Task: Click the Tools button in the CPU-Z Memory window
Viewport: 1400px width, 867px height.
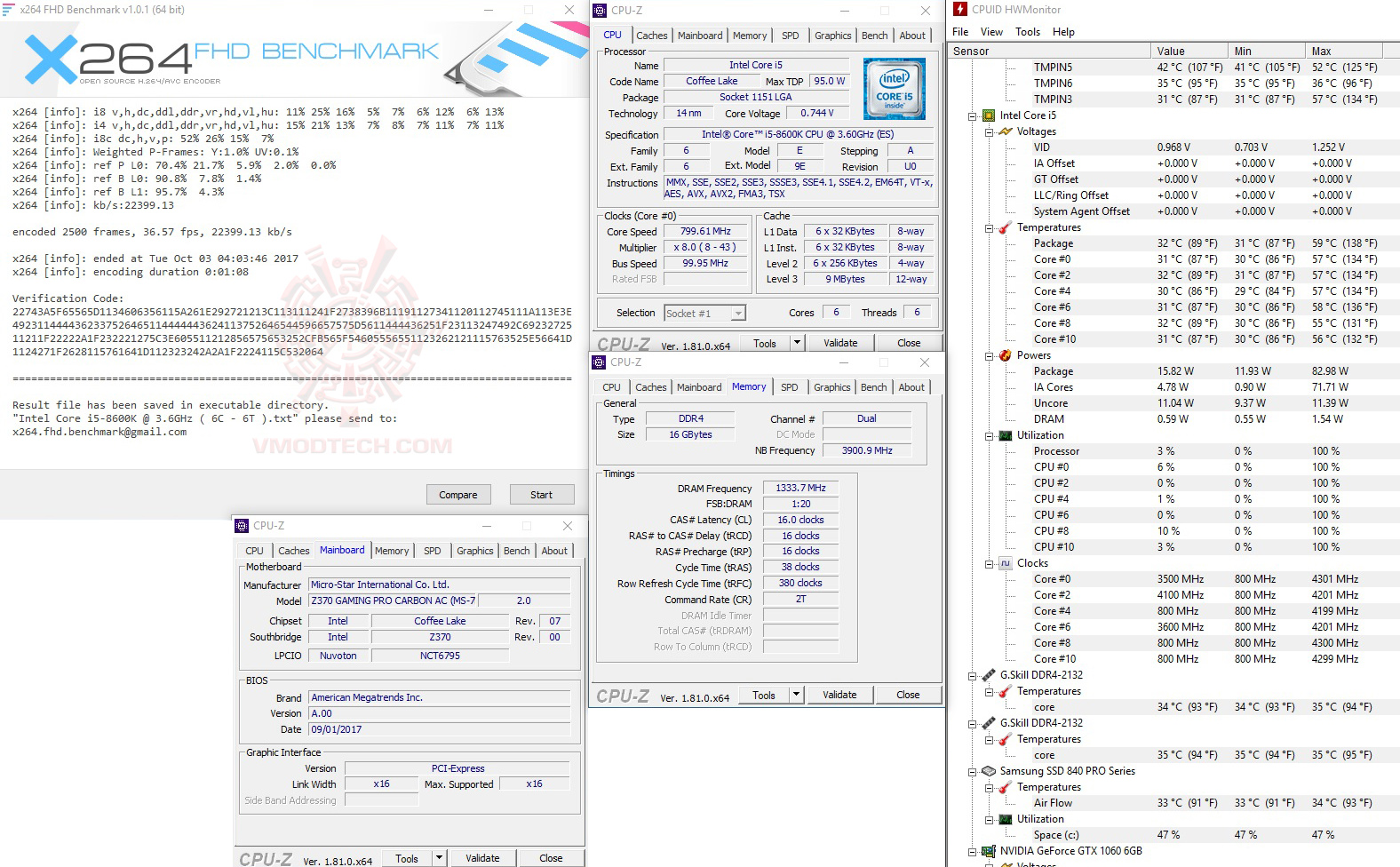Action: (x=764, y=695)
